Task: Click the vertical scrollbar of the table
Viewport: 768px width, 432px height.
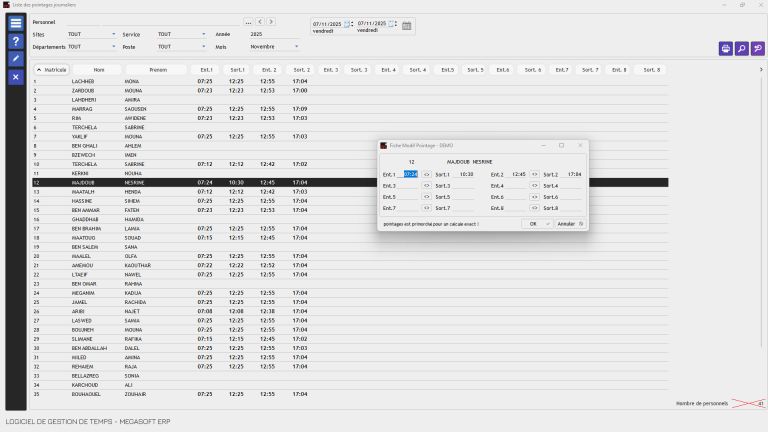Action: 761,211
